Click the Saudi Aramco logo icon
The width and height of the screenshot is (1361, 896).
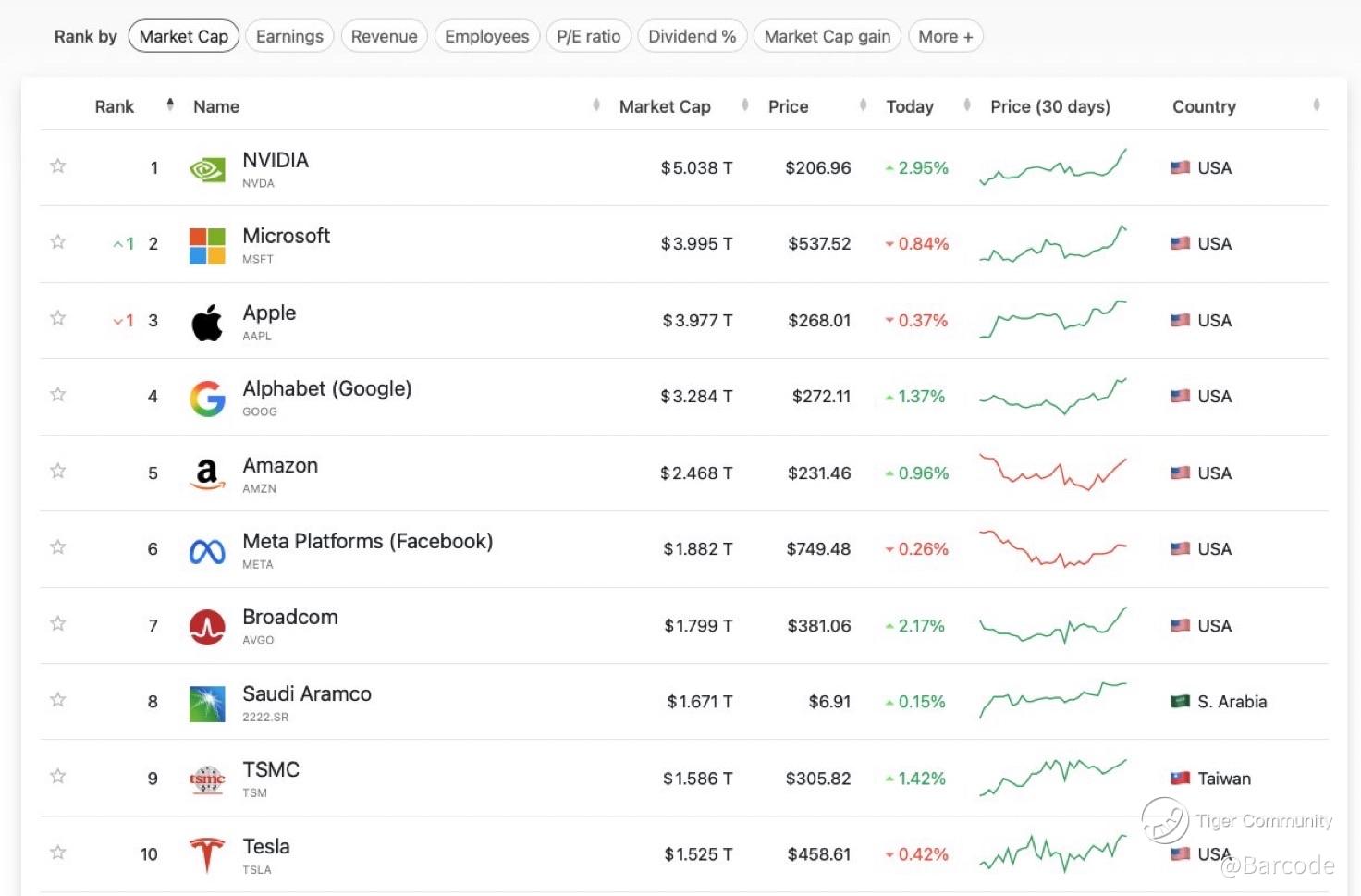[x=207, y=704]
